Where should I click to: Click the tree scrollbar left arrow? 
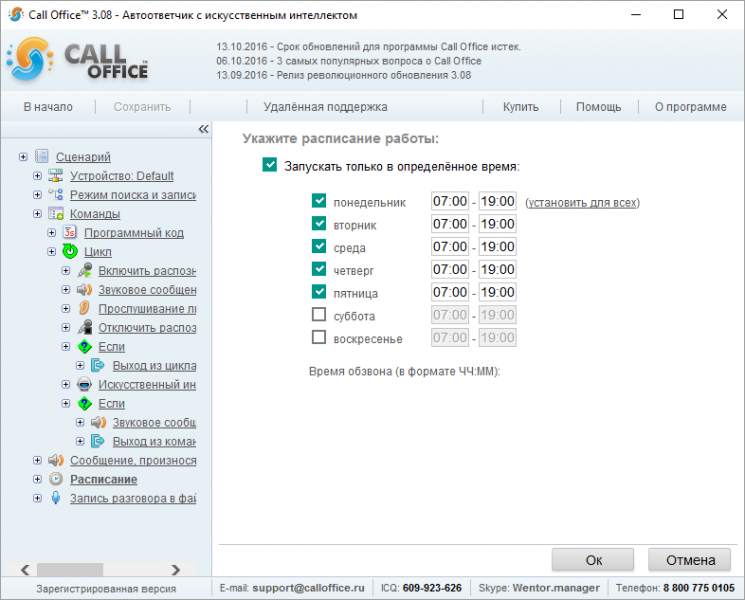[x=26, y=569]
